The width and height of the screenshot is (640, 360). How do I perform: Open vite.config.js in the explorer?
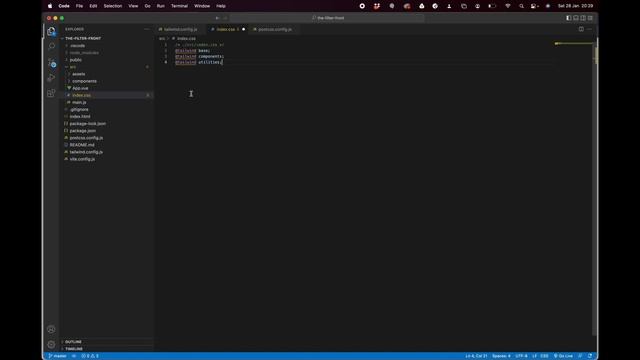click(82, 159)
